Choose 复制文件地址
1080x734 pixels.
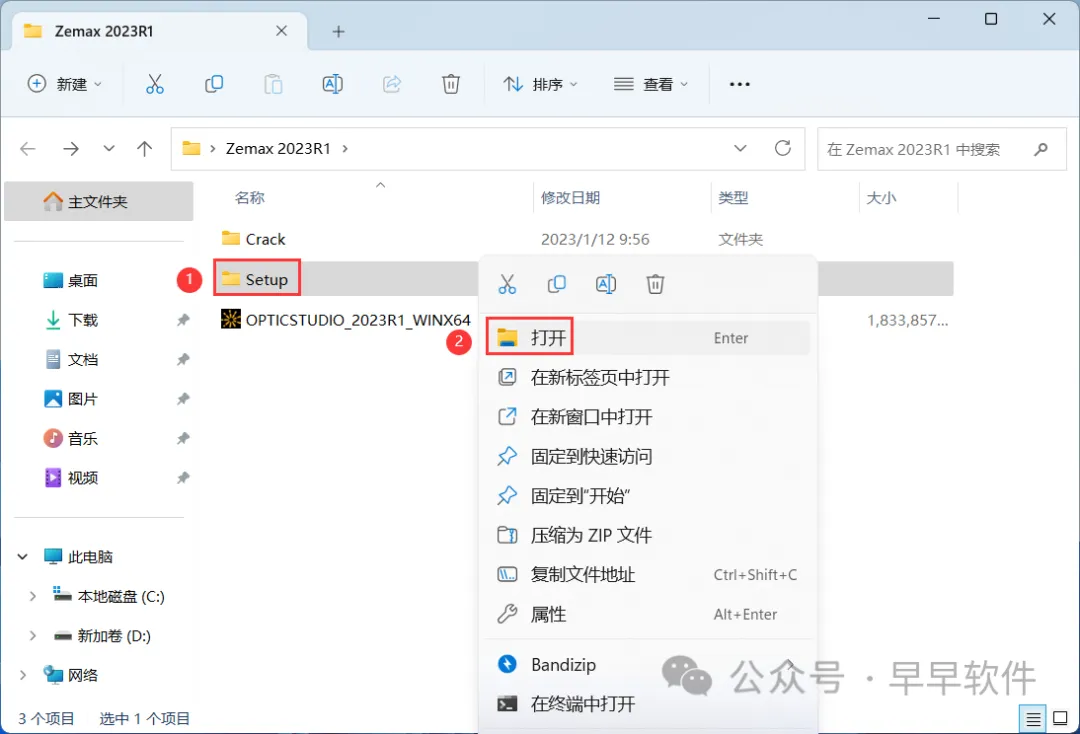(x=647, y=574)
